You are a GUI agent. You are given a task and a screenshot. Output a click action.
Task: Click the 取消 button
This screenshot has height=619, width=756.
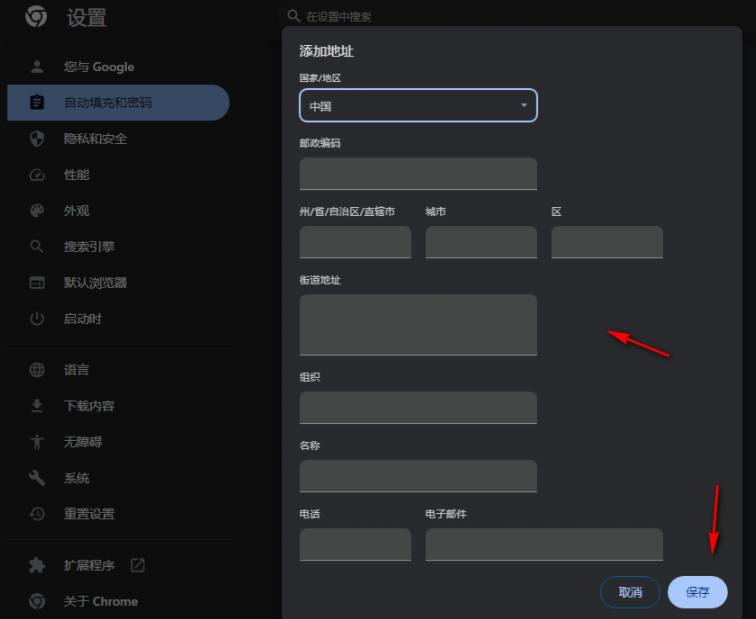click(630, 592)
